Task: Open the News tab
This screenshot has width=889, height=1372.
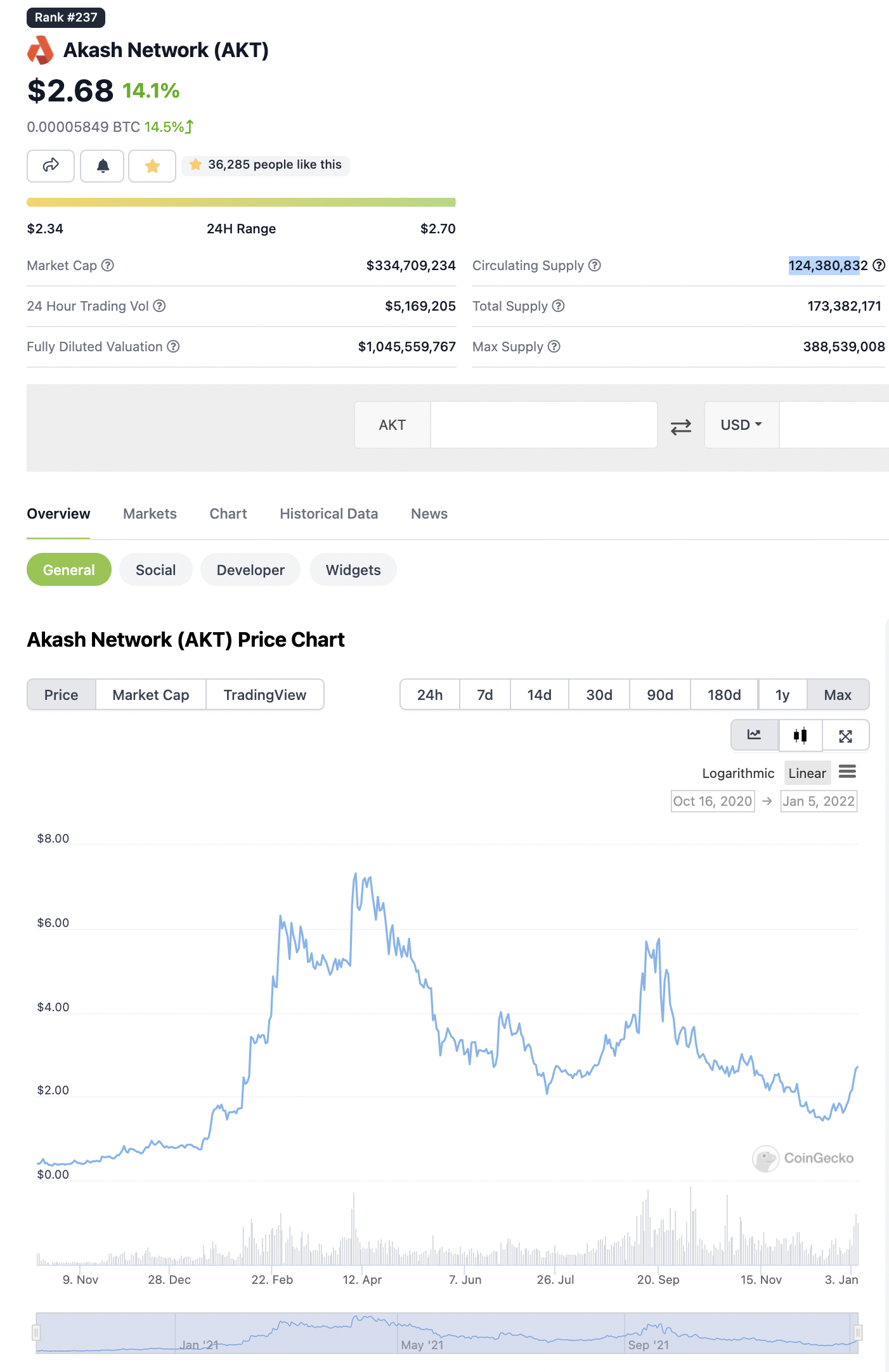Action: tap(429, 514)
